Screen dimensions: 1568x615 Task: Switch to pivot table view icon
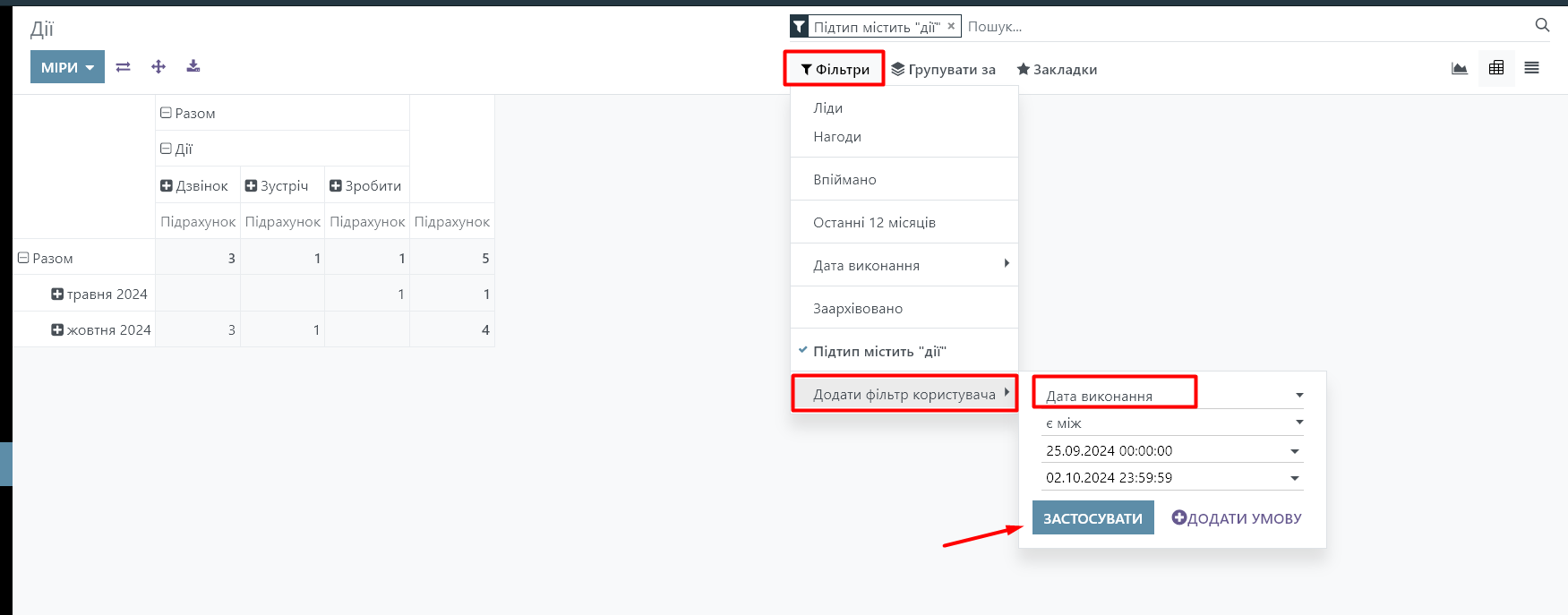(x=1496, y=68)
